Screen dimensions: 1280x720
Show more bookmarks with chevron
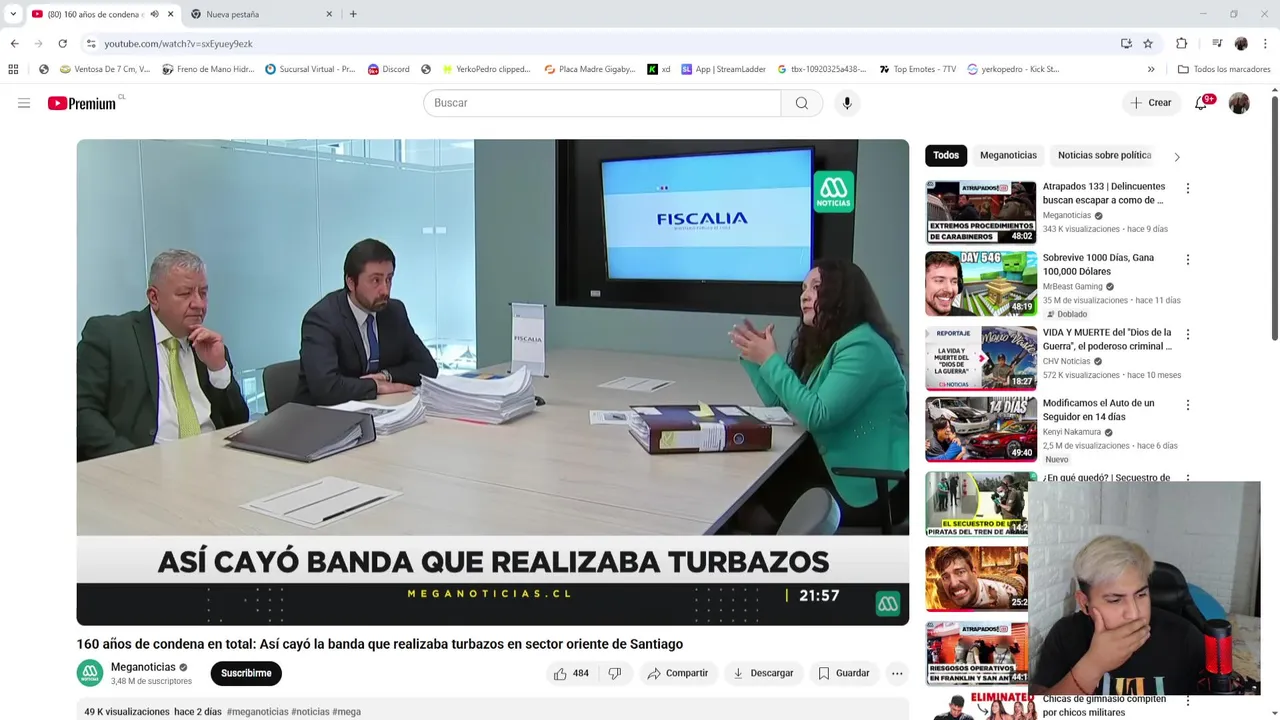1151,69
